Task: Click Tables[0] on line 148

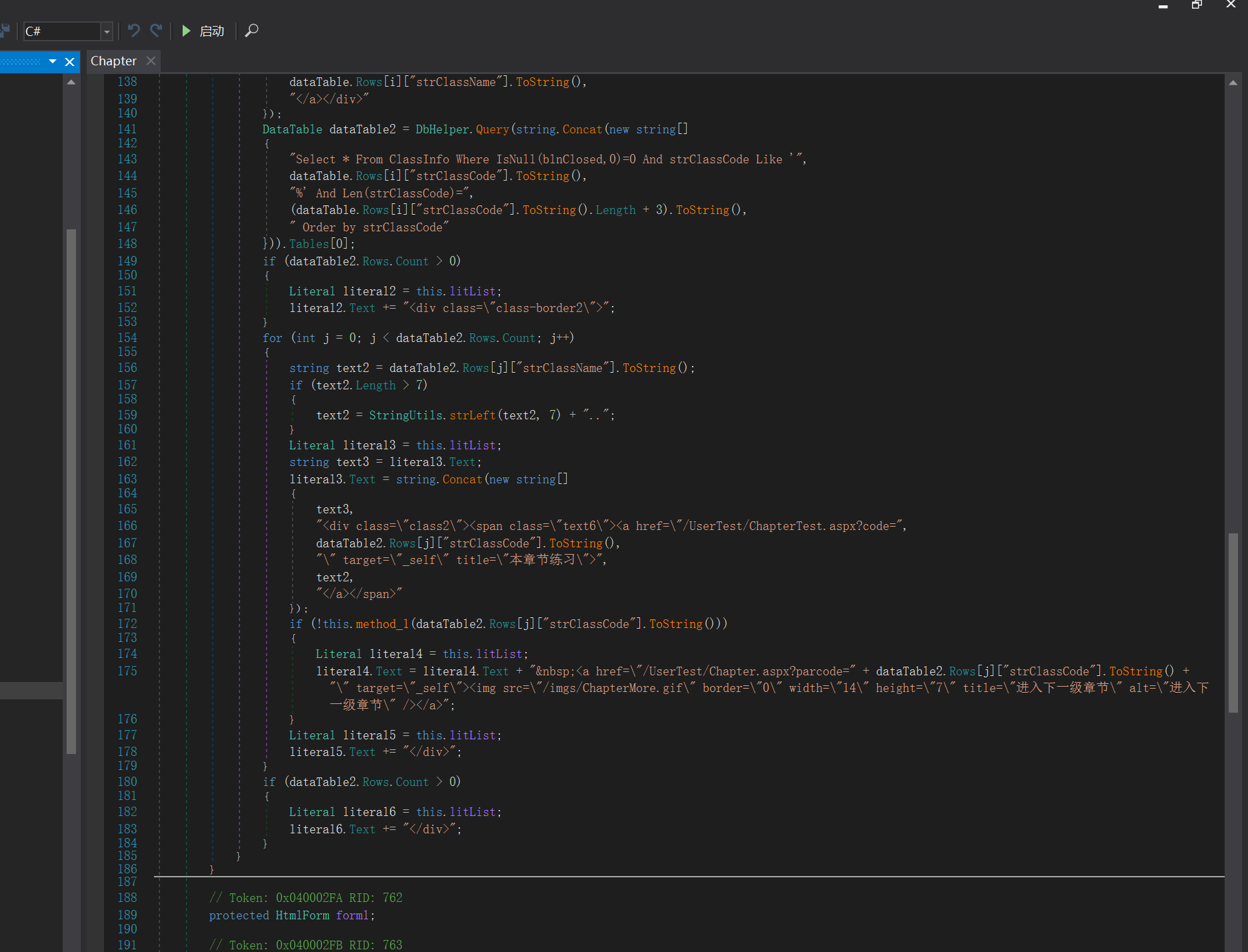Action: [x=319, y=244]
